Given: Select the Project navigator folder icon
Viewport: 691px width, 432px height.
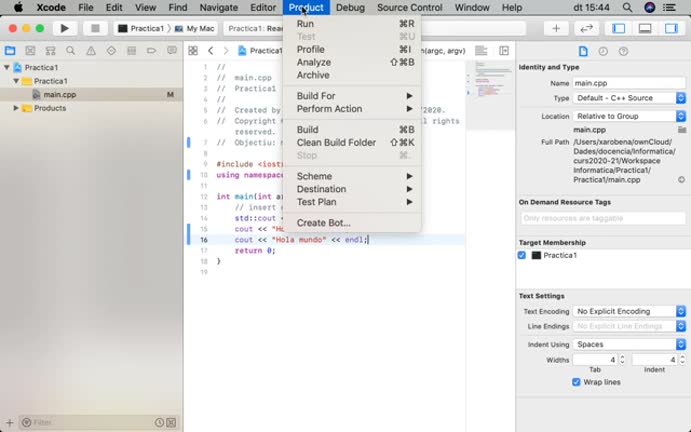Looking at the screenshot, I should pyautogui.click(x=10, y=51).
